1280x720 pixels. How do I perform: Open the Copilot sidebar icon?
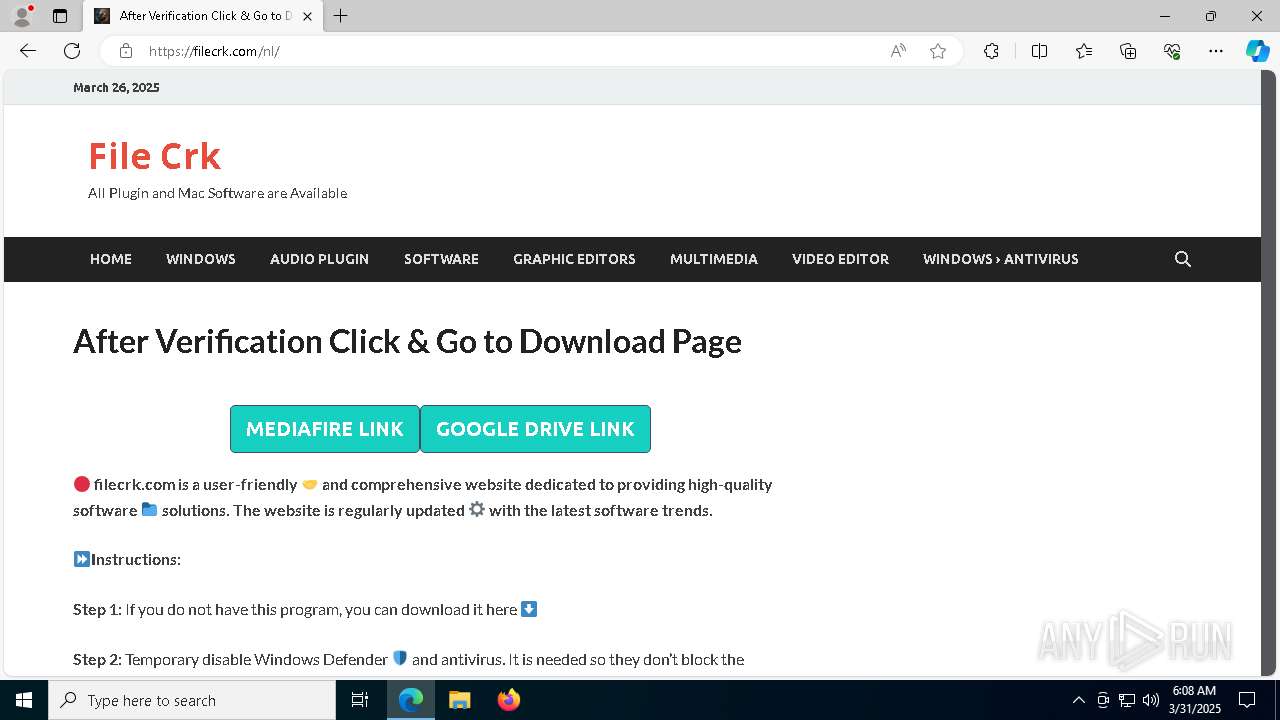point(1258,51)
